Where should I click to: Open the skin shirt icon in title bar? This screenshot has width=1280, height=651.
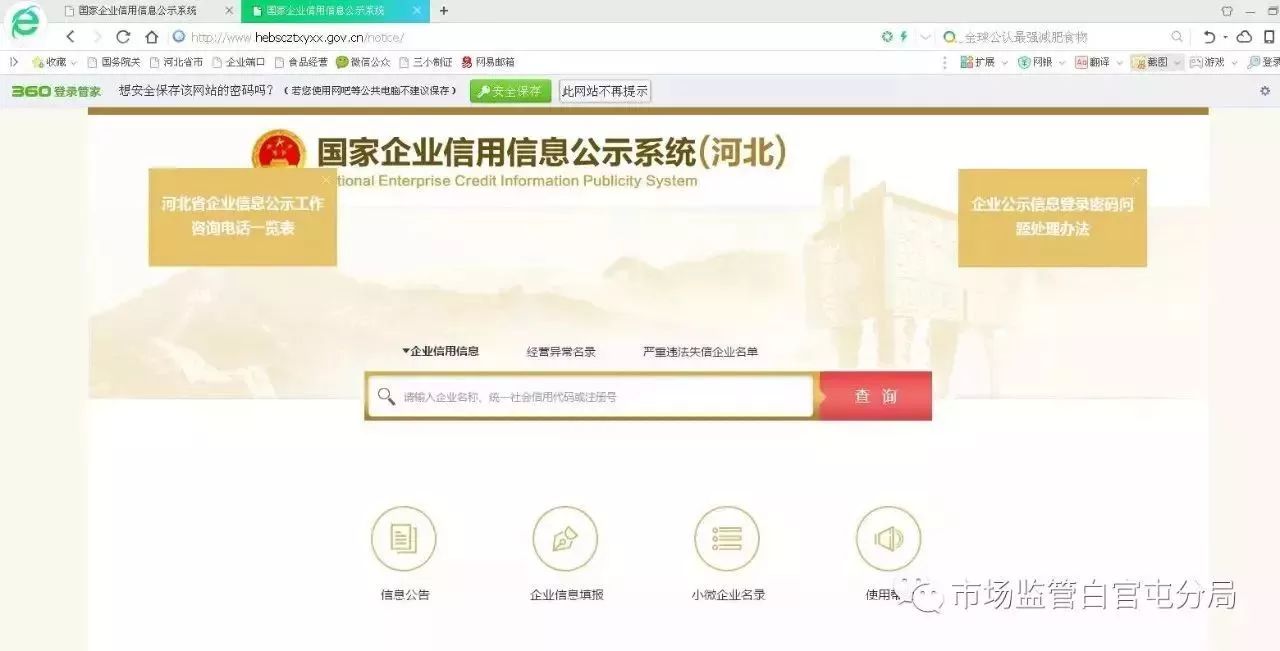1227,11
